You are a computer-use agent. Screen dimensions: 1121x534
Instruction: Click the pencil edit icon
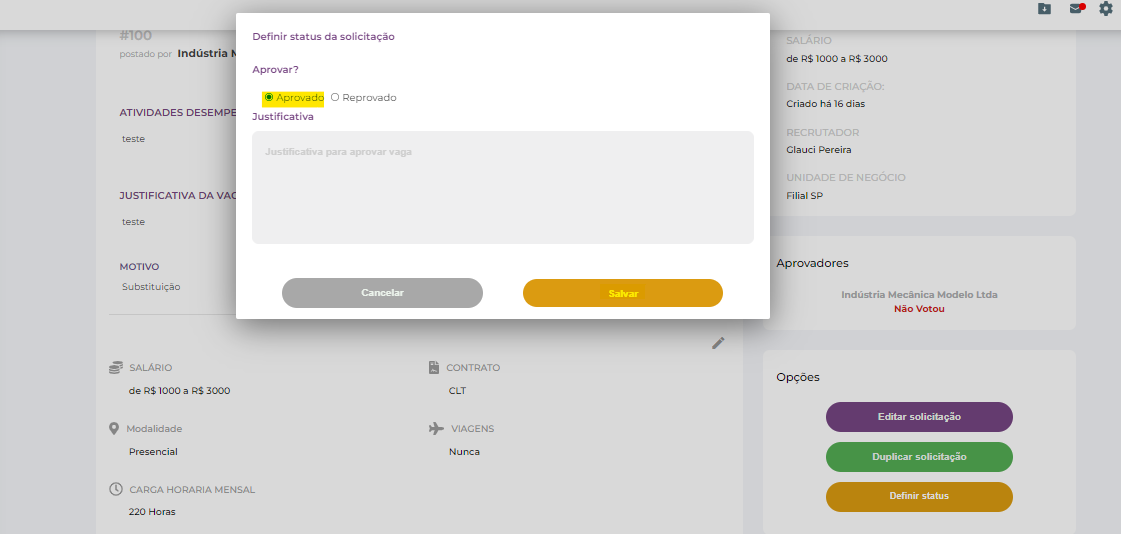(x=718, y=343)
